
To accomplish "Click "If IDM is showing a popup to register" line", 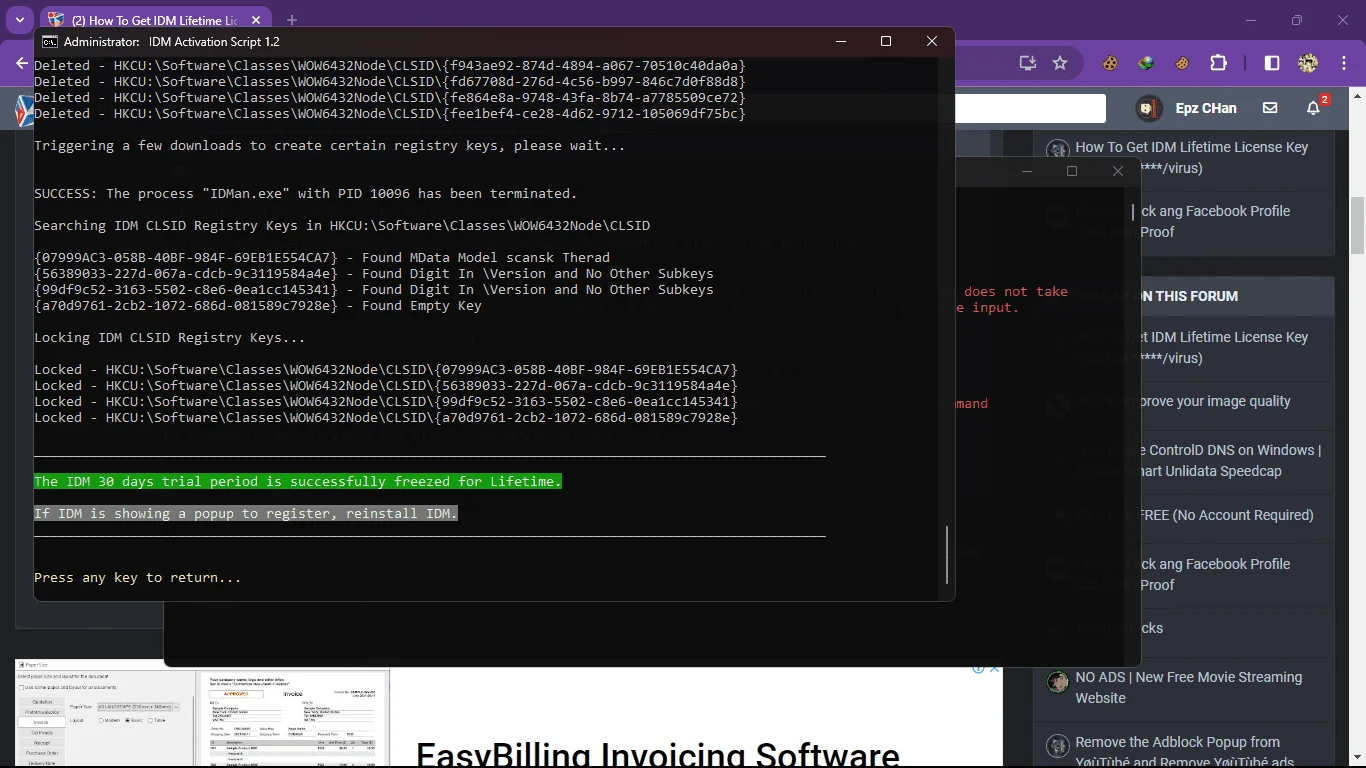I will click(x=246, y=513).
